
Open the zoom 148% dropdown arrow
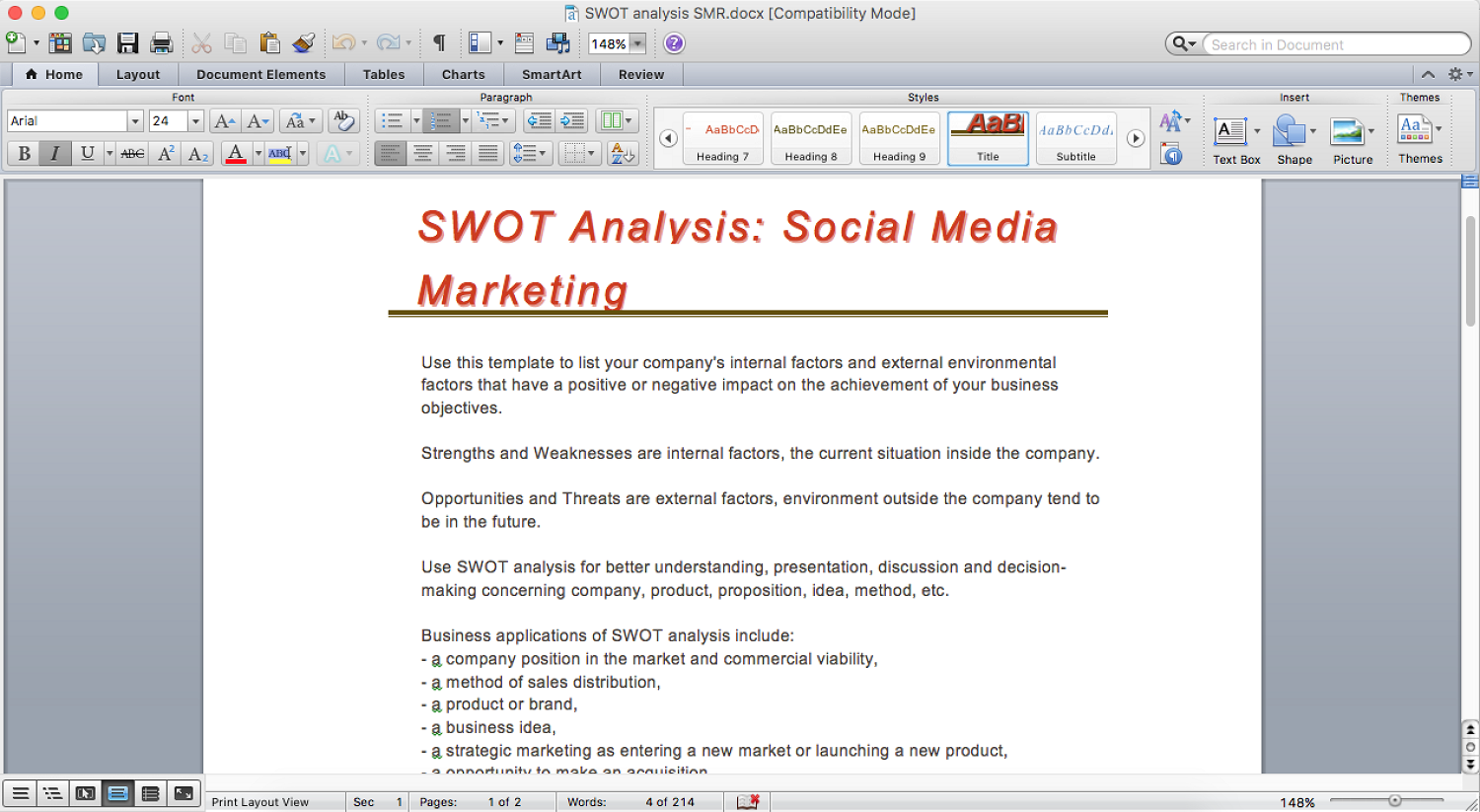click(x=637, y=43)
